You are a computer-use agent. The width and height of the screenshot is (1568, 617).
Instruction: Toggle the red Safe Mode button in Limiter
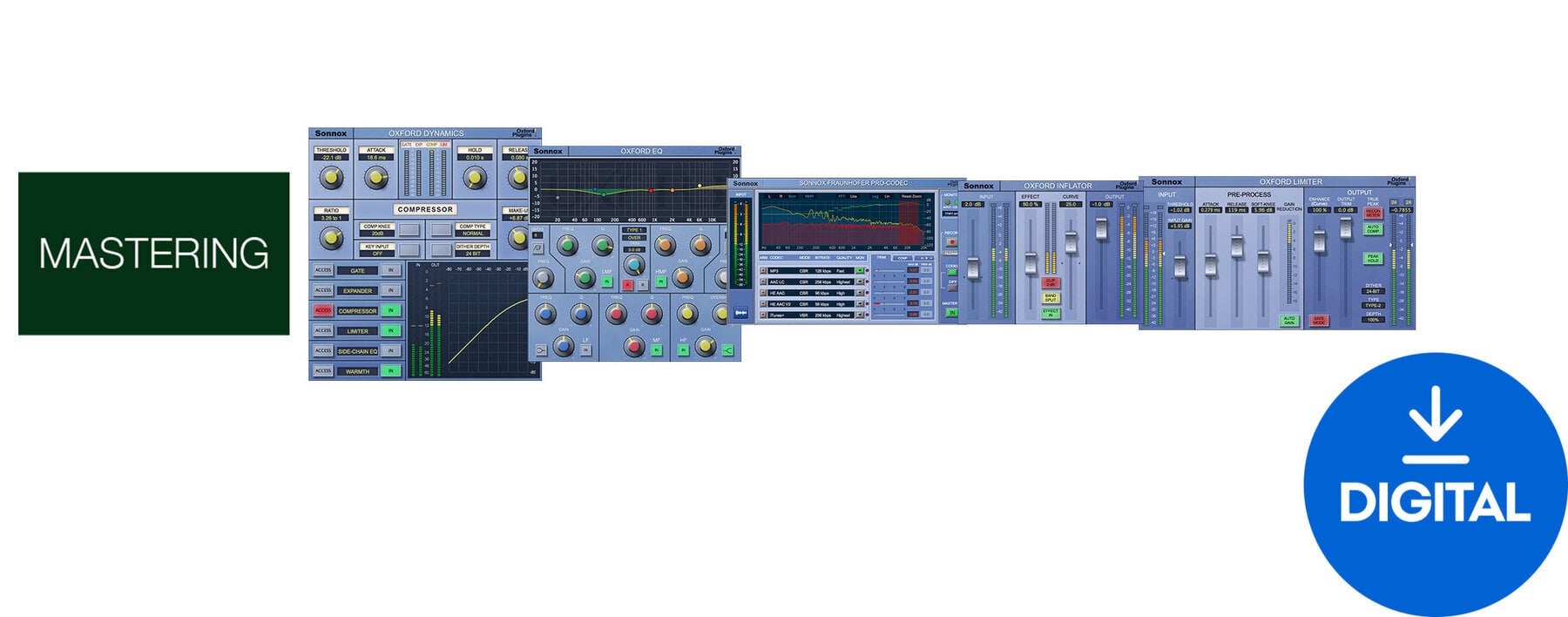1320,321
